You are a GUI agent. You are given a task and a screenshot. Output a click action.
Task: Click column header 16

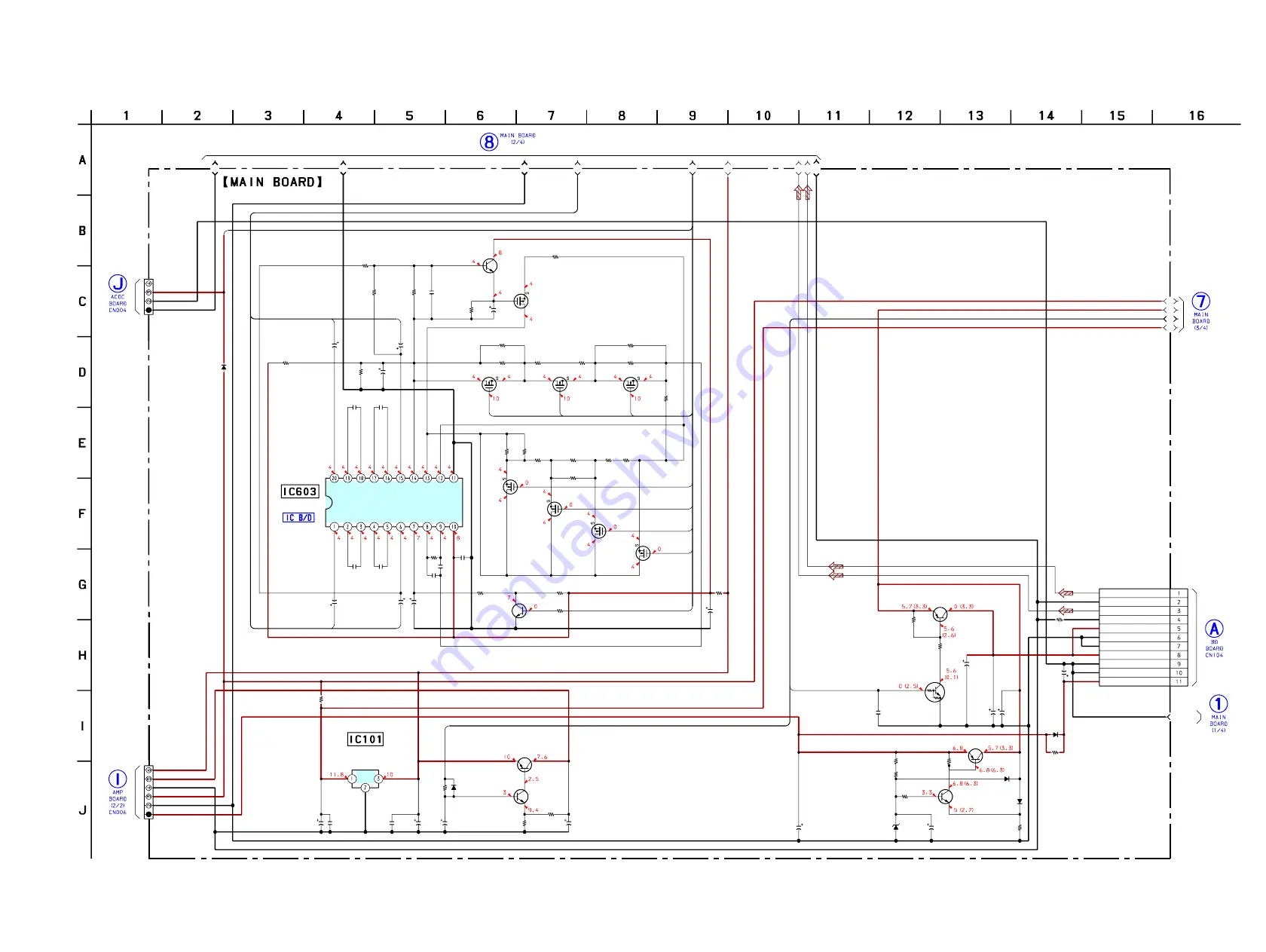(x=1197, y=115)
